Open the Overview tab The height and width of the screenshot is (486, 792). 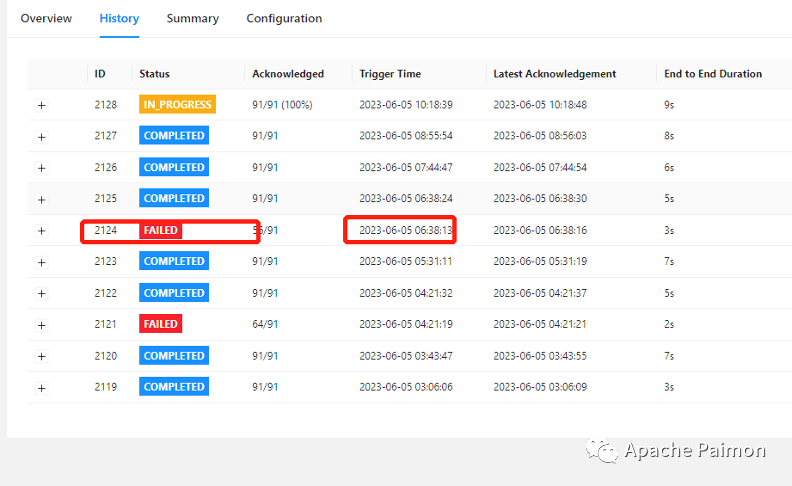46,19
